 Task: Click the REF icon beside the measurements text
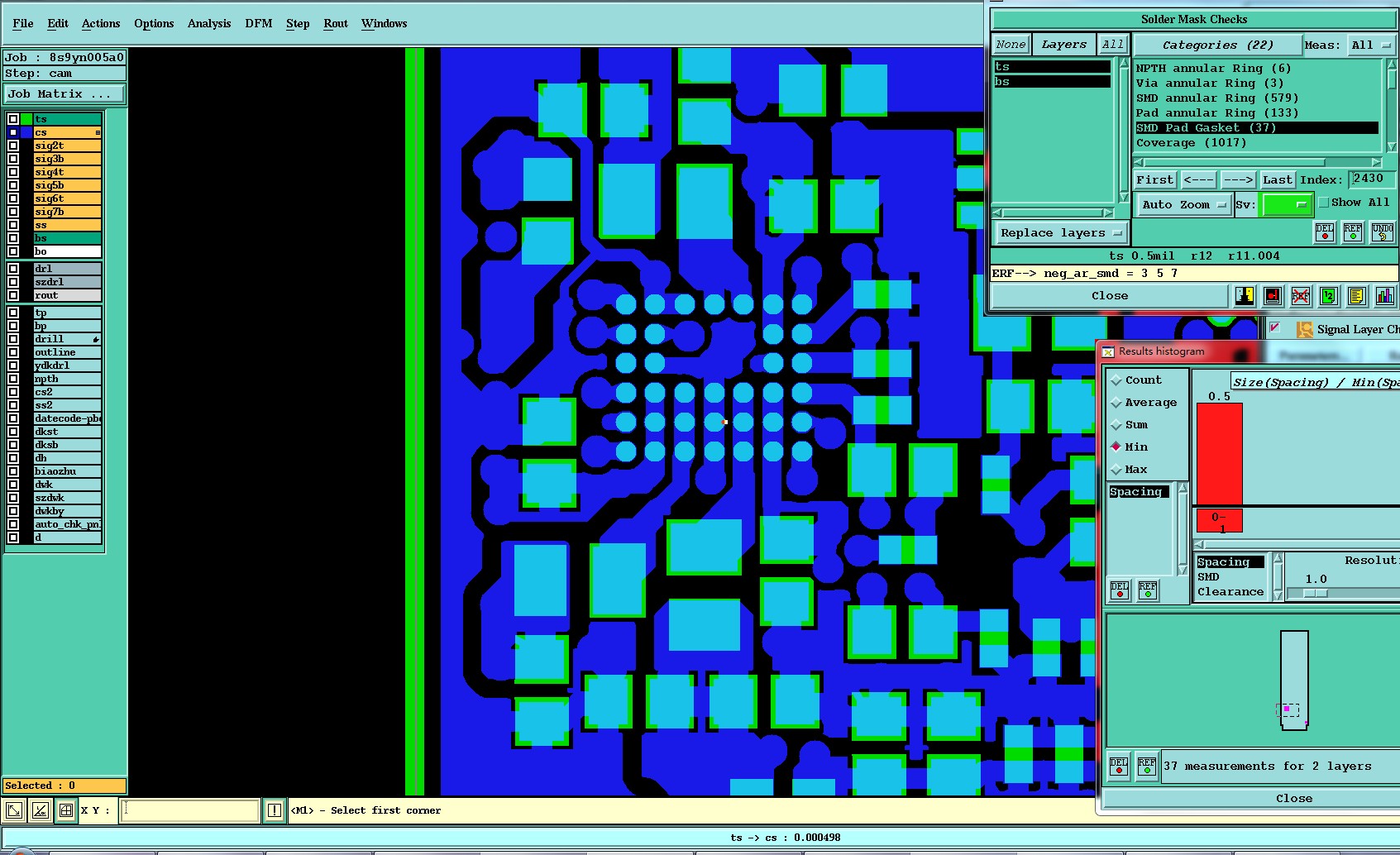tap(1147, 766)
